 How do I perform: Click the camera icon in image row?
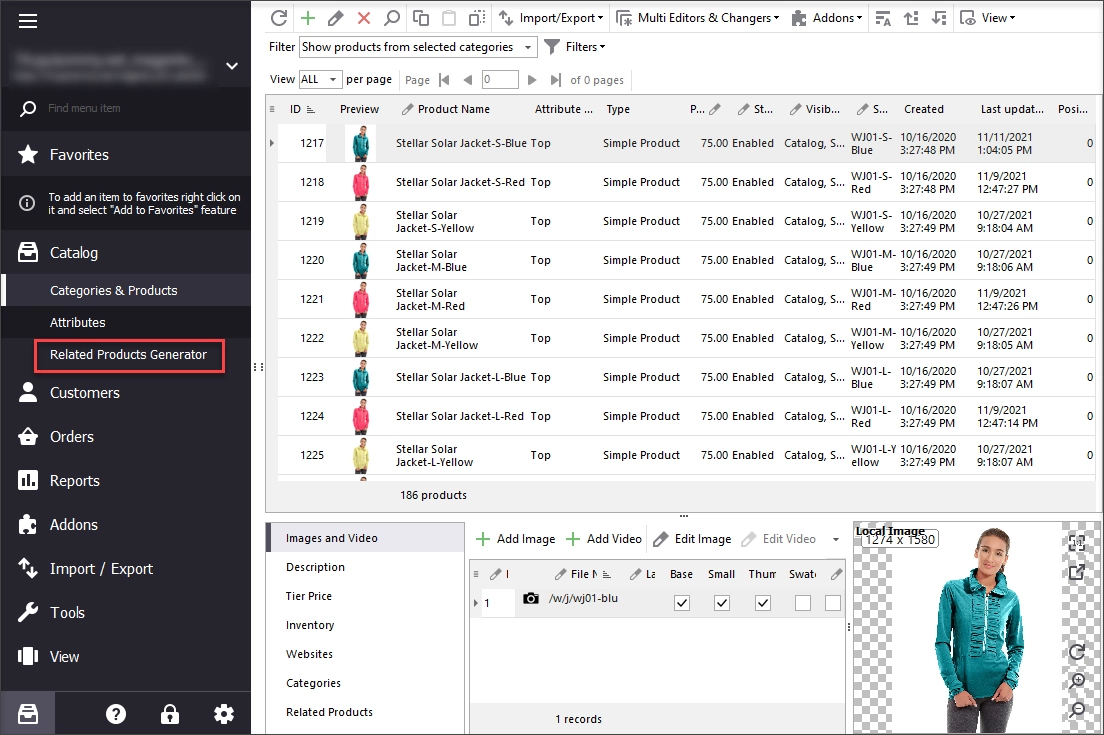531,598
